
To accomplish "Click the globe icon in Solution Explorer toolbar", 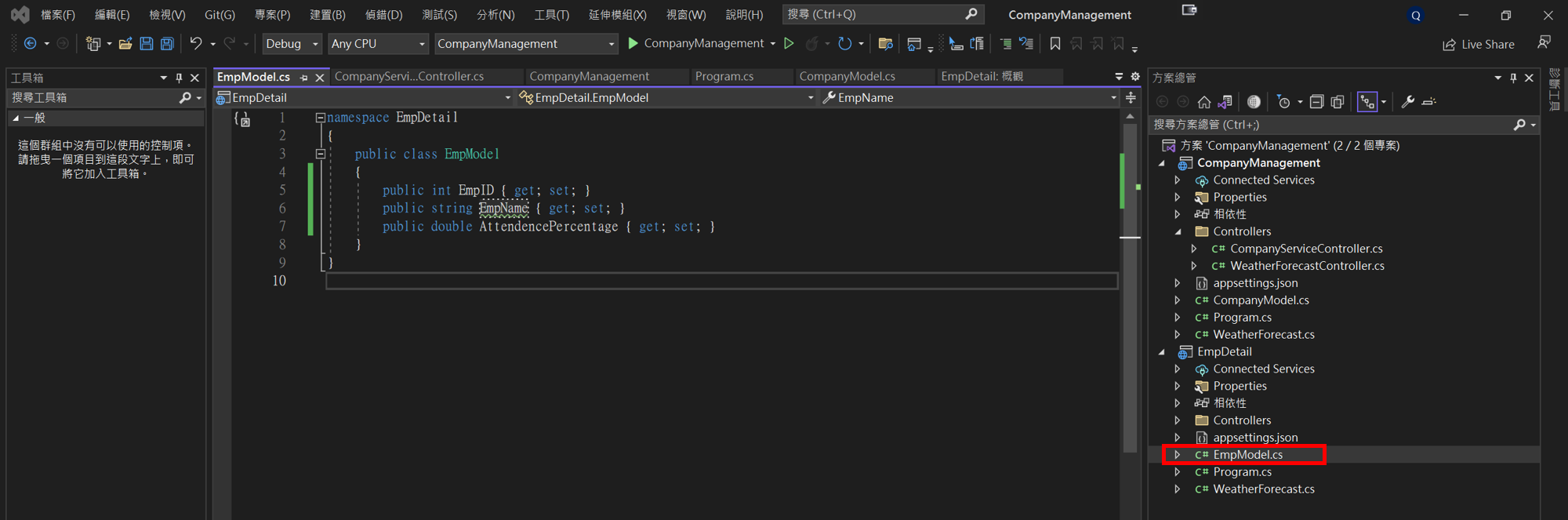I will click(1254, 102).
